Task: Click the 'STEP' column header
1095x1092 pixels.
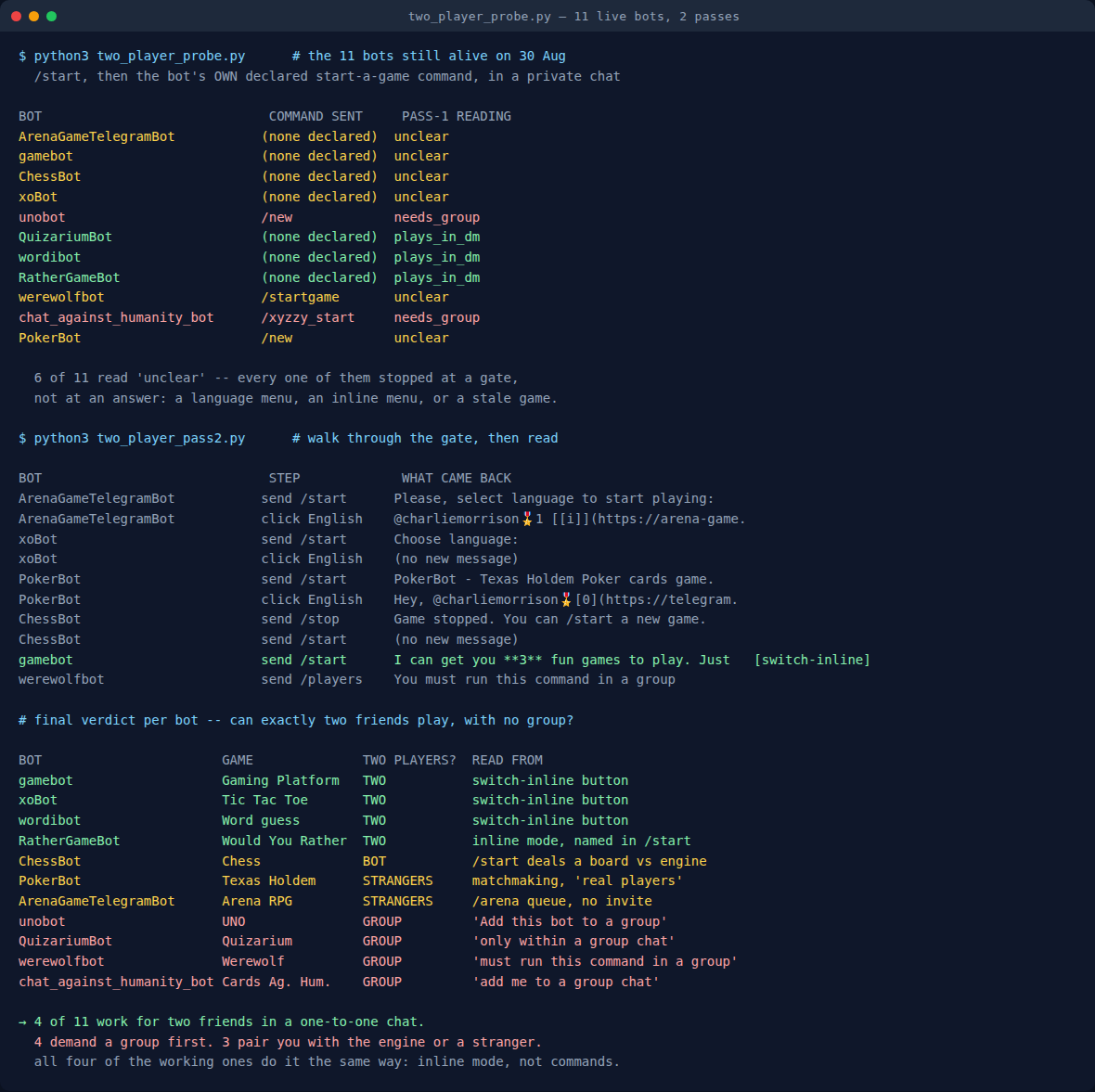Action: pyautogui.click(x=284, y=478)
